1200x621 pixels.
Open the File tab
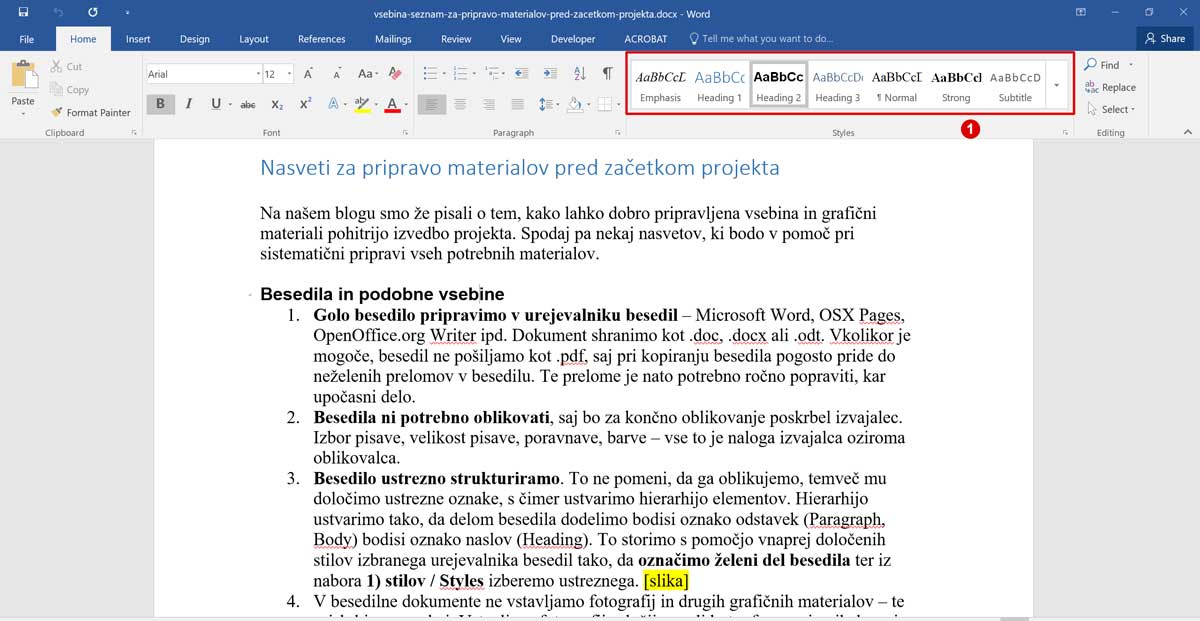point(27,39)
